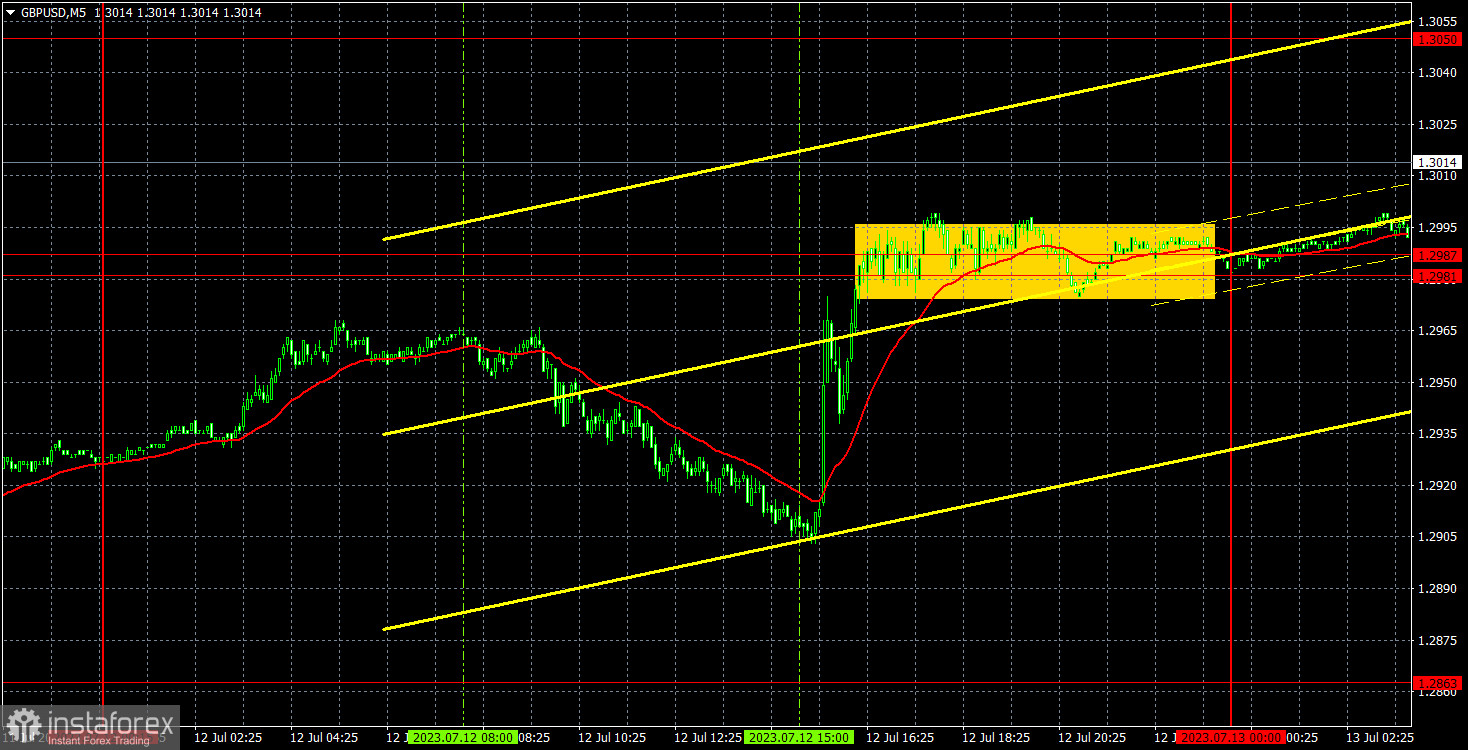Click the 1.2935 price axis label
Viewport: 1468px width, 750px height.
(x=1438, y=434)
